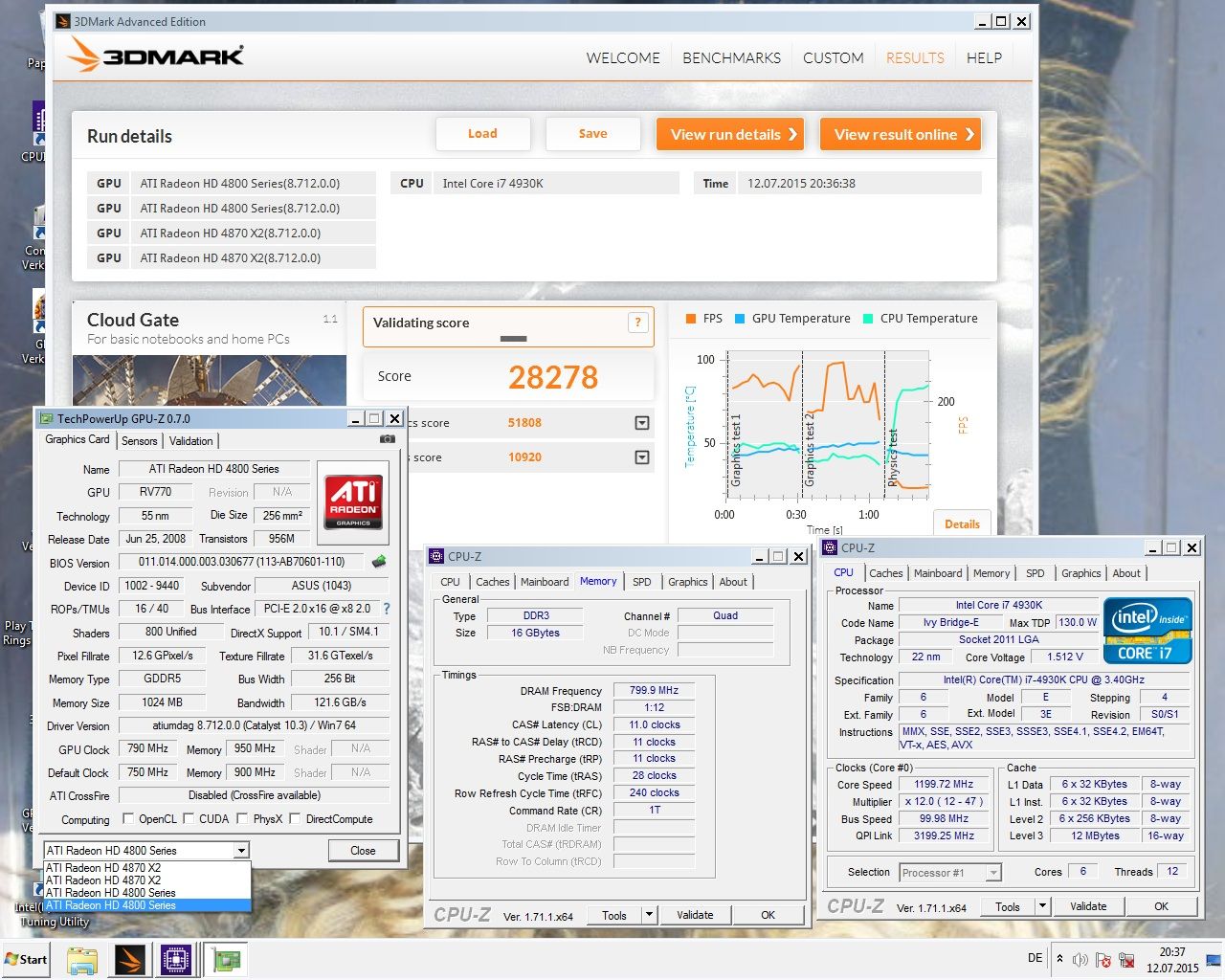This screenshot has width=1225, height=980.
Task: Click Validate in Memory CPU-Z window
Action: 695,915
